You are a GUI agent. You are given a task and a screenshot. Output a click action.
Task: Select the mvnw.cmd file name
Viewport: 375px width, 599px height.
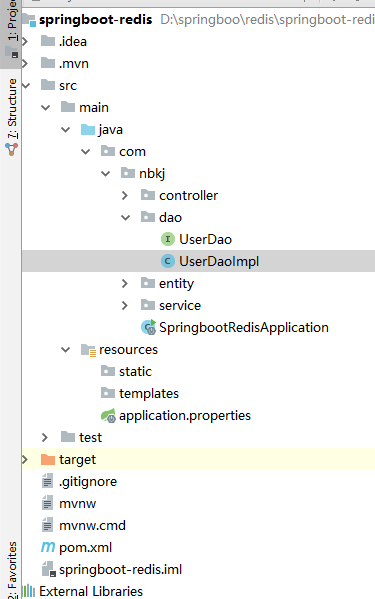[92, 525]
